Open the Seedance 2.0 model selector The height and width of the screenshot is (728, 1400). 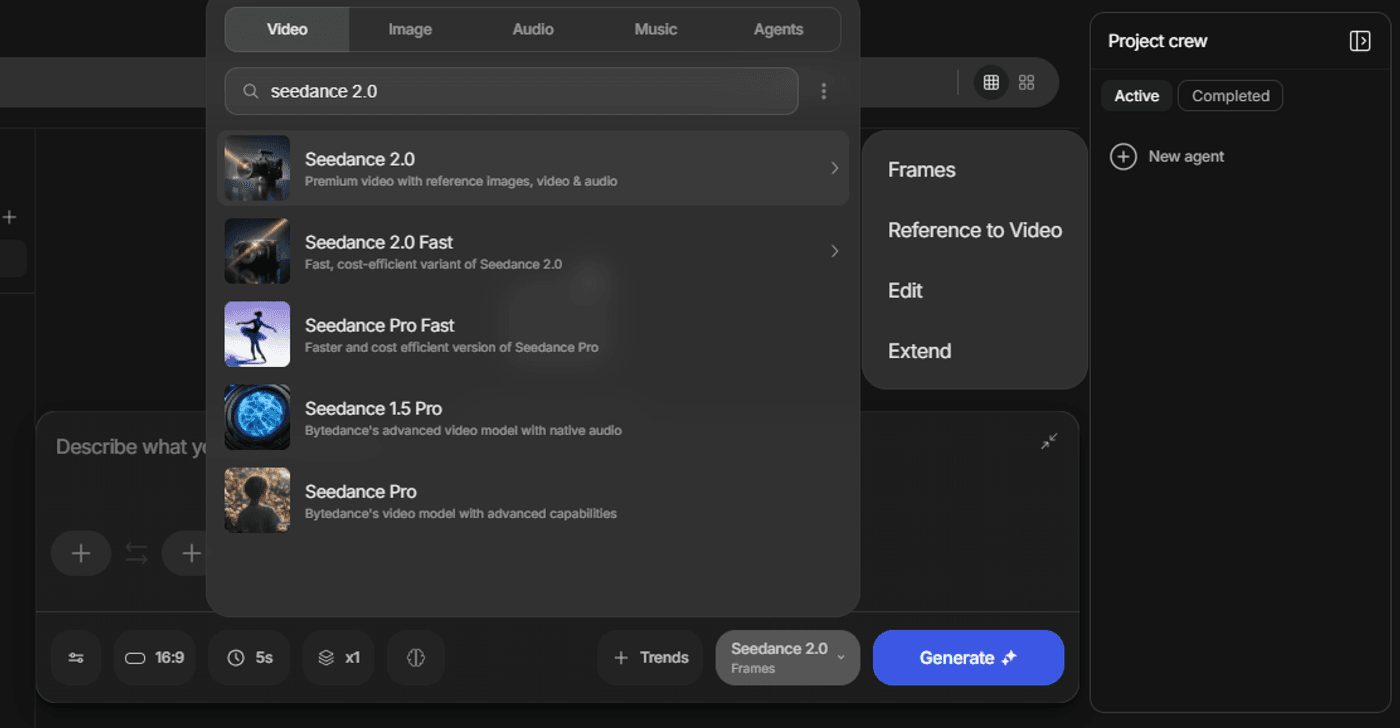pyautogui.click(x=787, y=658)
